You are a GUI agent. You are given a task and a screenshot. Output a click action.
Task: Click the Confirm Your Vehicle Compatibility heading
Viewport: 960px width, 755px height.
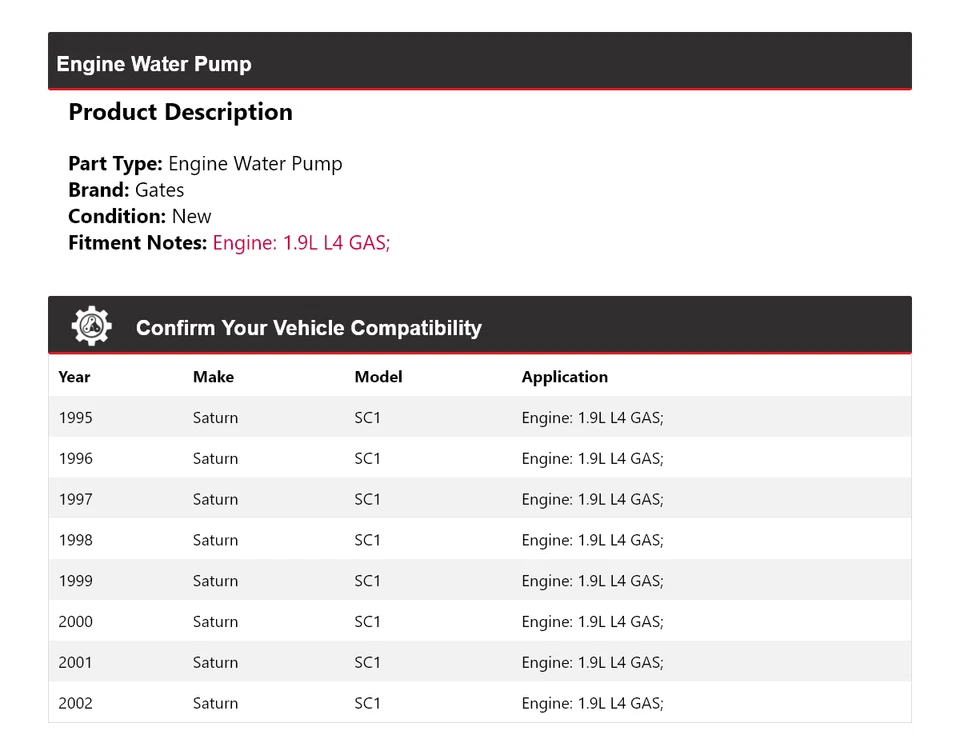(x=308, y=328)
